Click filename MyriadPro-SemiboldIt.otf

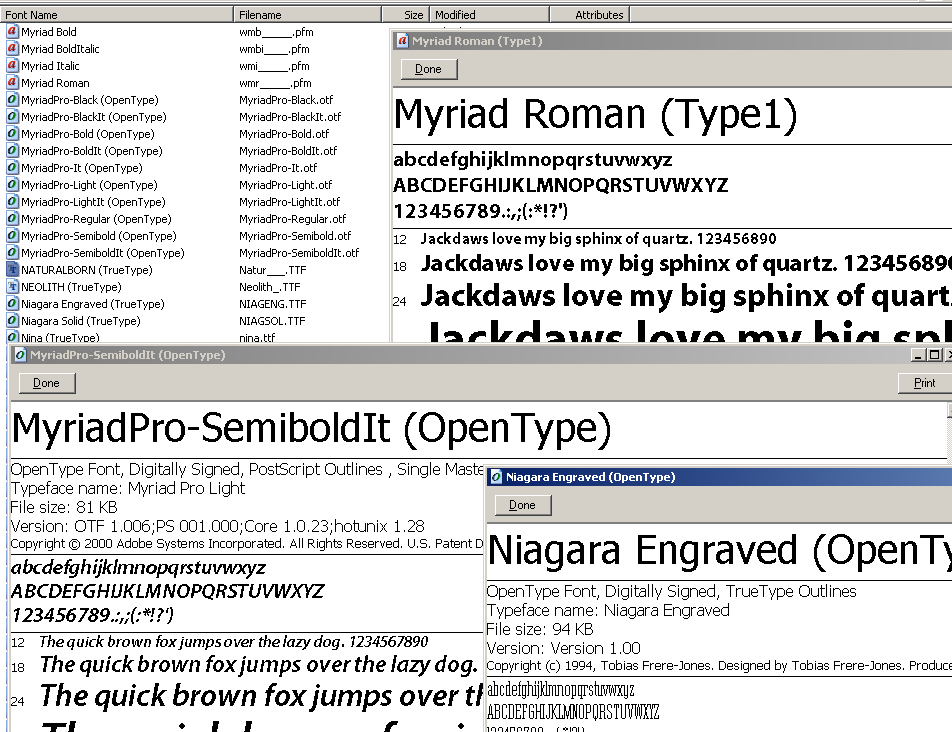point(299,252)
